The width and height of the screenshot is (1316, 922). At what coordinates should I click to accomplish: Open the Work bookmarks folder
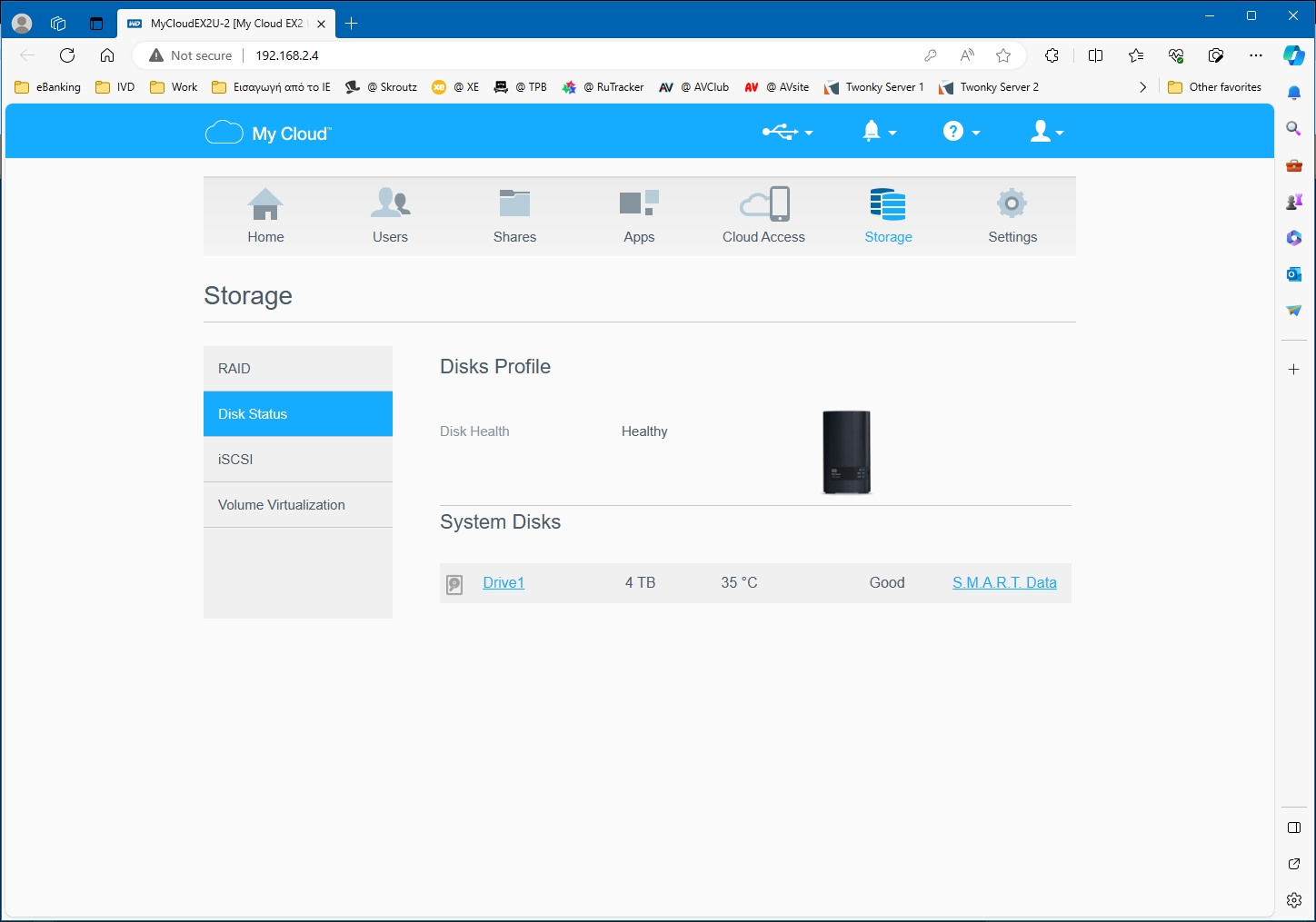tap(174, 87)
